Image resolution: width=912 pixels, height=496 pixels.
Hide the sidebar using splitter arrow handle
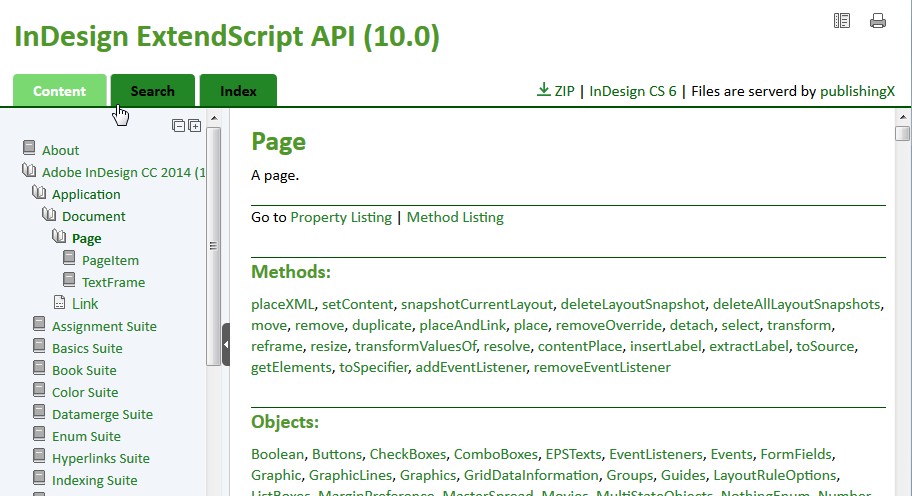point(226,345)
